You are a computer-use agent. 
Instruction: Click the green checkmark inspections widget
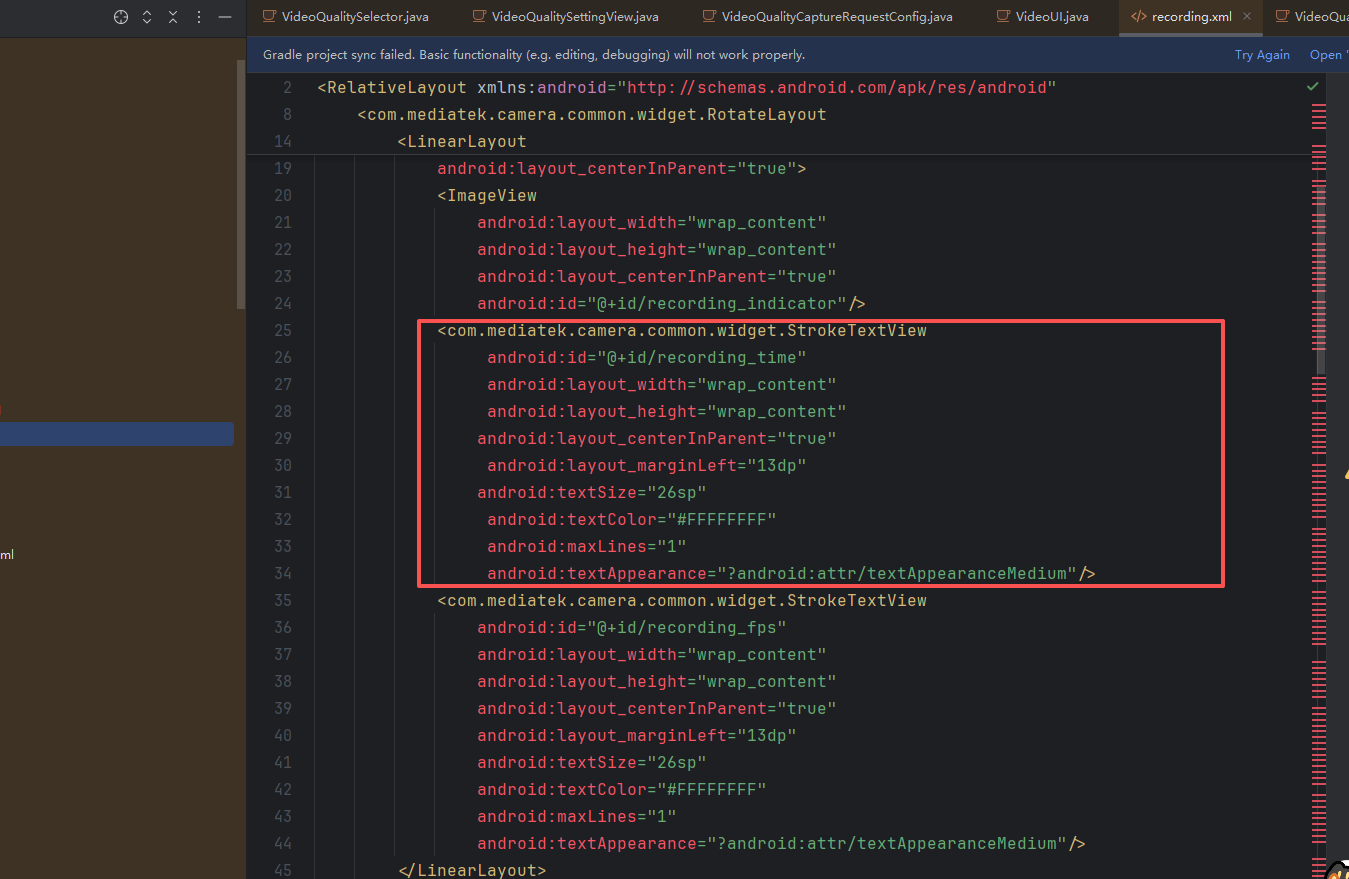coord(1312,88)
